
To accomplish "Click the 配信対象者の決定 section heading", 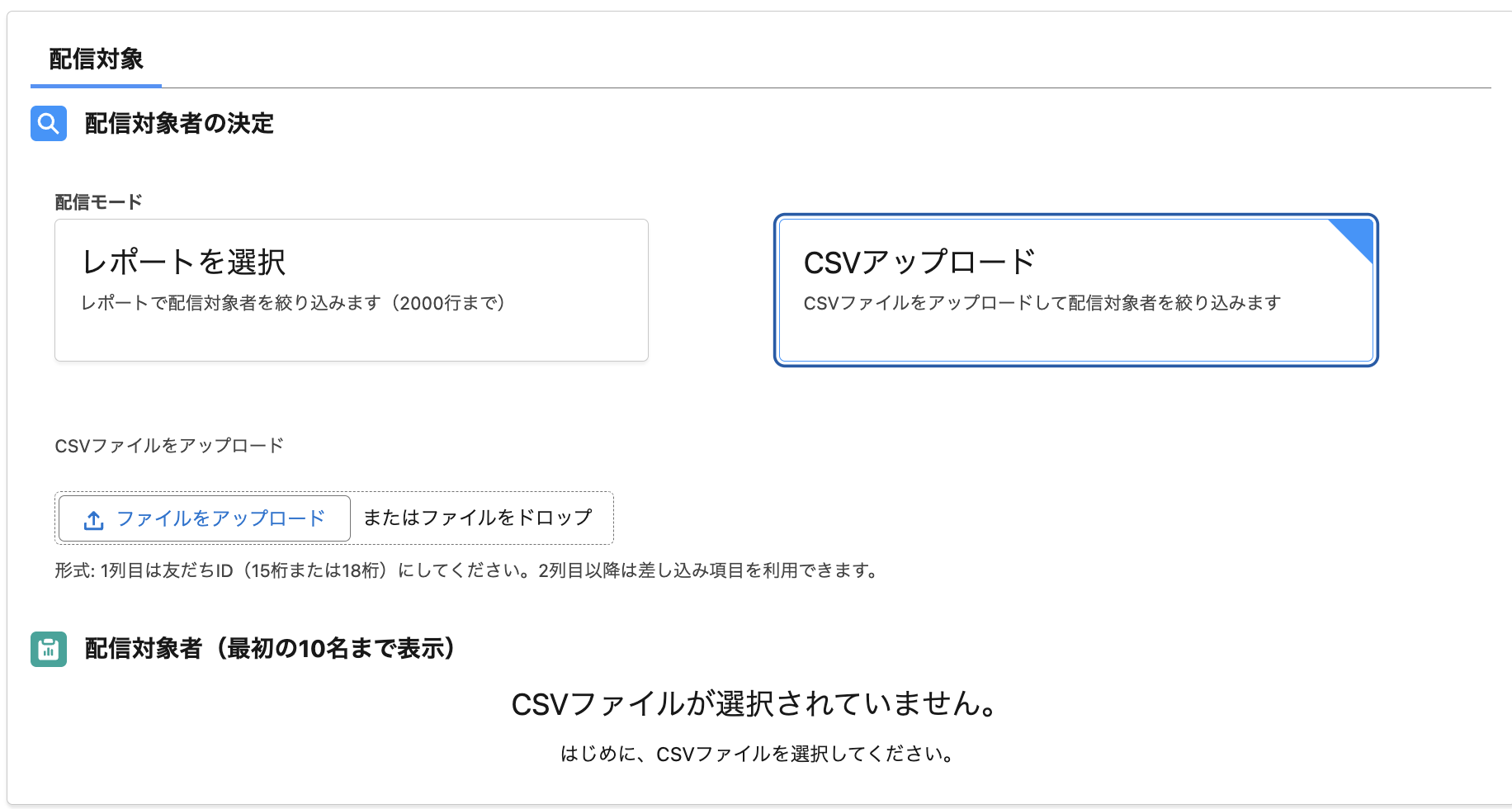I will [179, 124].
